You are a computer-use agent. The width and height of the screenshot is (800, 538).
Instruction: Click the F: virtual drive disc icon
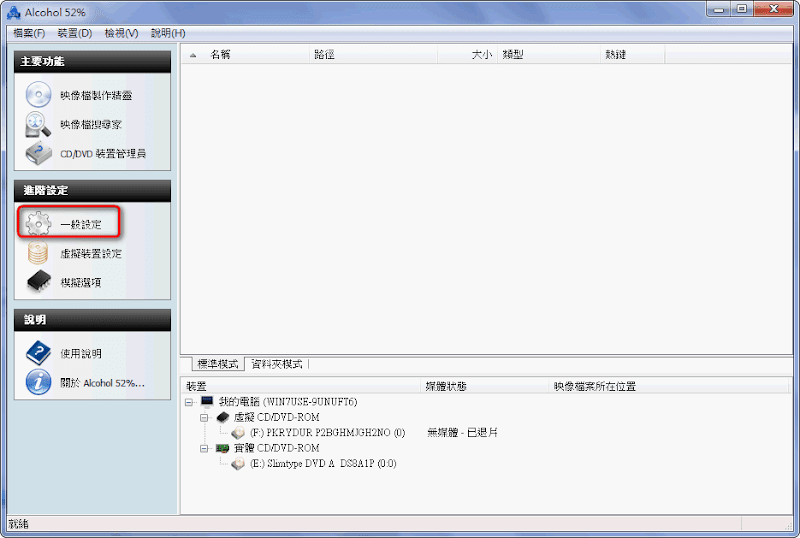pyautogui.click(x=238, y=433)
